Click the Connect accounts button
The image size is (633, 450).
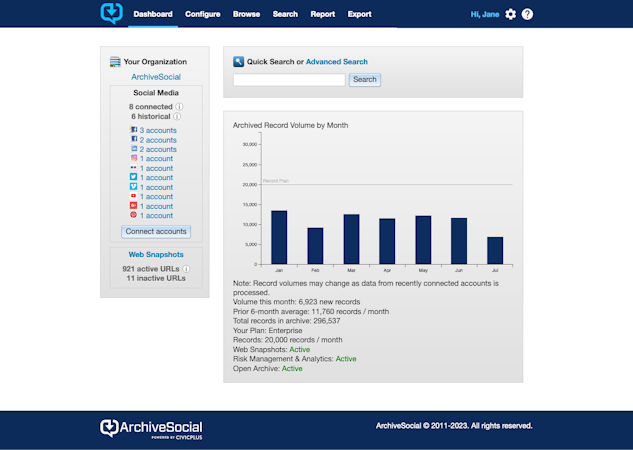[x=156, y=232]
